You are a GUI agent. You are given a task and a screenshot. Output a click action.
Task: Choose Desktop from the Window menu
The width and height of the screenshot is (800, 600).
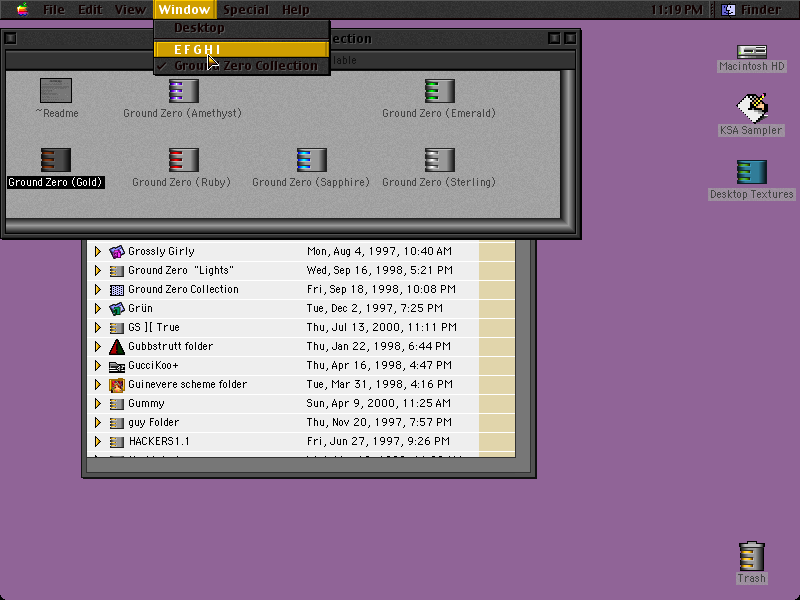(242, 28)
